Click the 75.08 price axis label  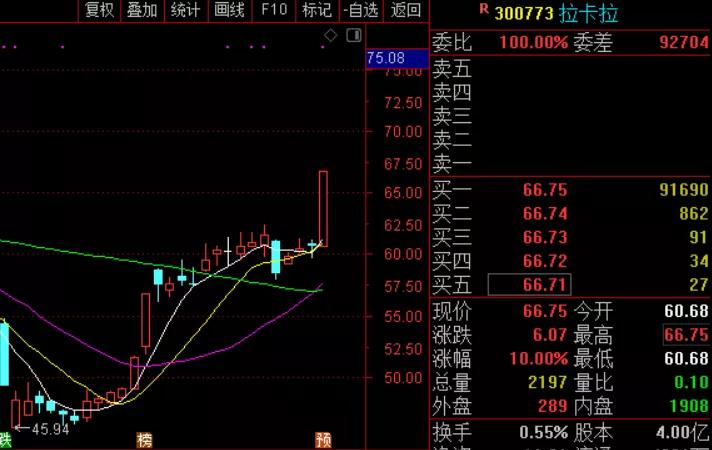[397, 59]
